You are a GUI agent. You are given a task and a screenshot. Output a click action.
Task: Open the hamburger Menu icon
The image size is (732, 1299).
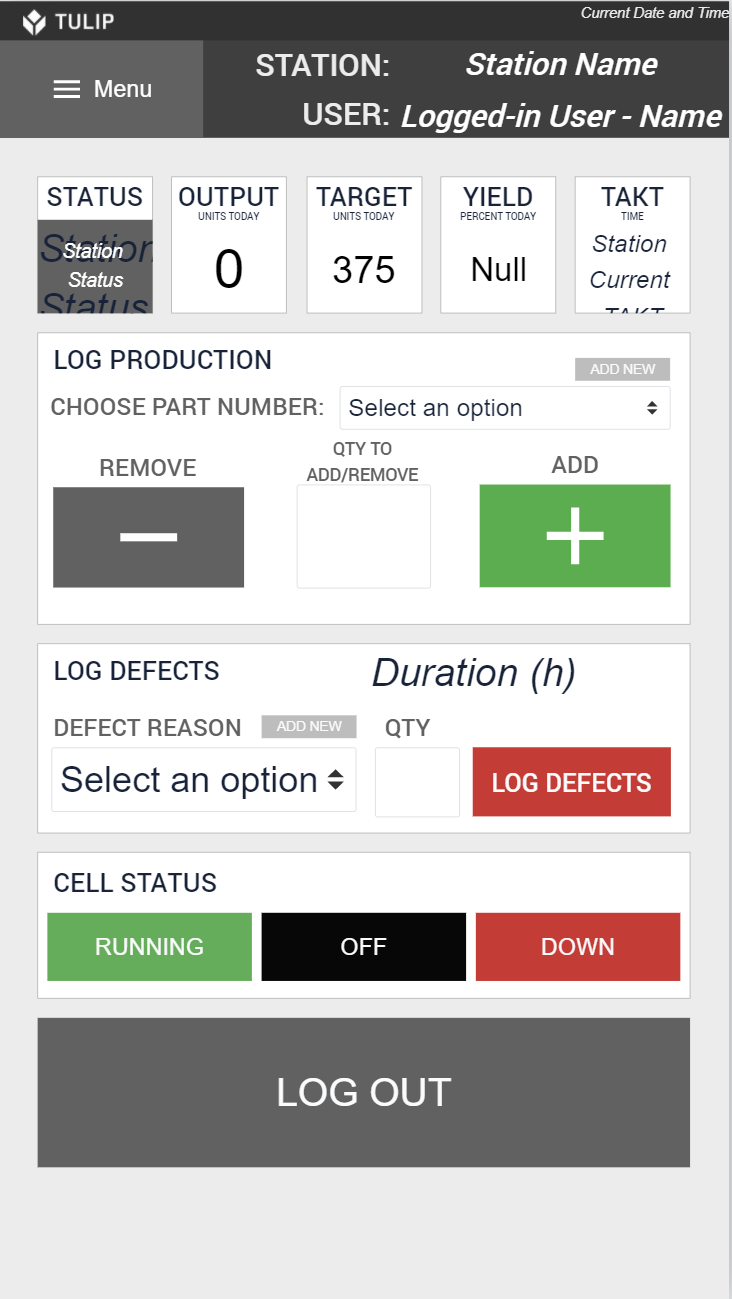pos(67,89)
